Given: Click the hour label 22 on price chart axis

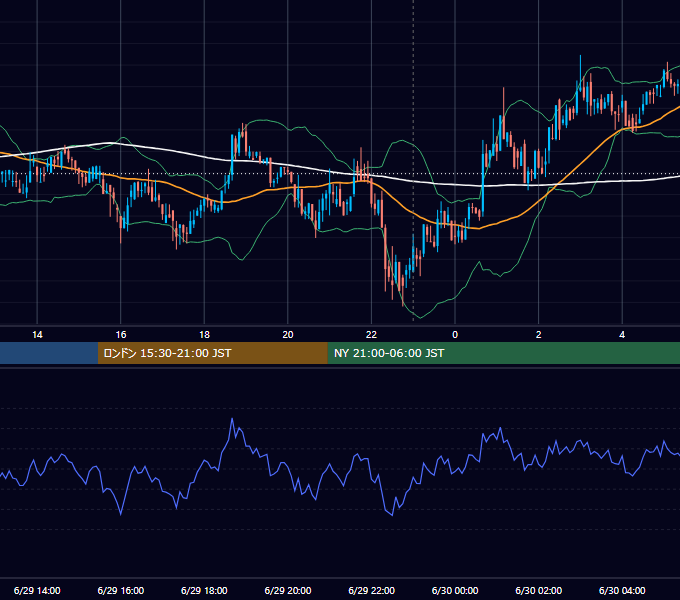Looking at the screenshot, I should tap(371, 335).
